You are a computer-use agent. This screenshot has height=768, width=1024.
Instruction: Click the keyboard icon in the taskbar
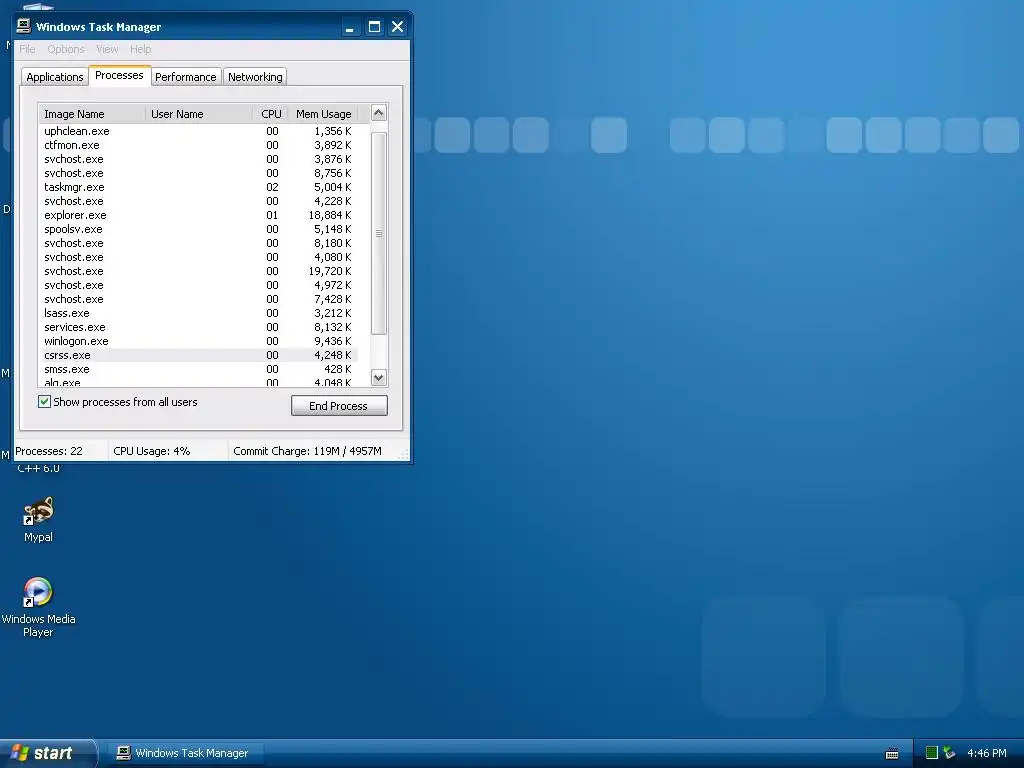pos(891,754)
